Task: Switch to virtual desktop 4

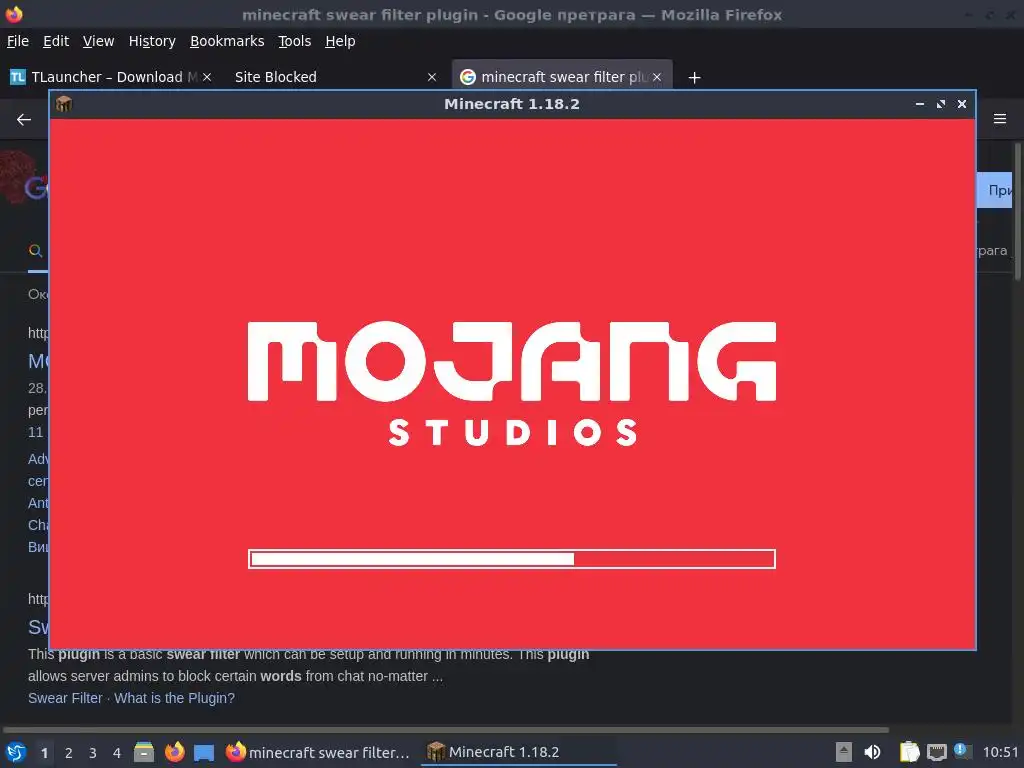Action: click(117, 753)
